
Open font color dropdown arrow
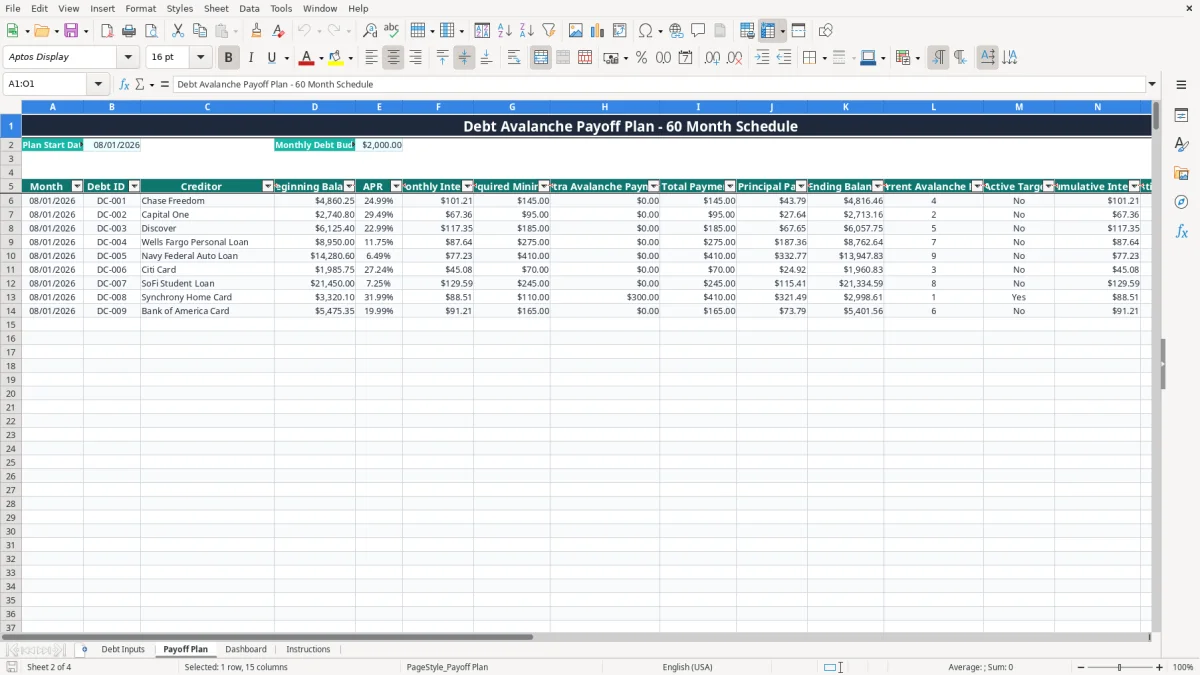[320, 58]
